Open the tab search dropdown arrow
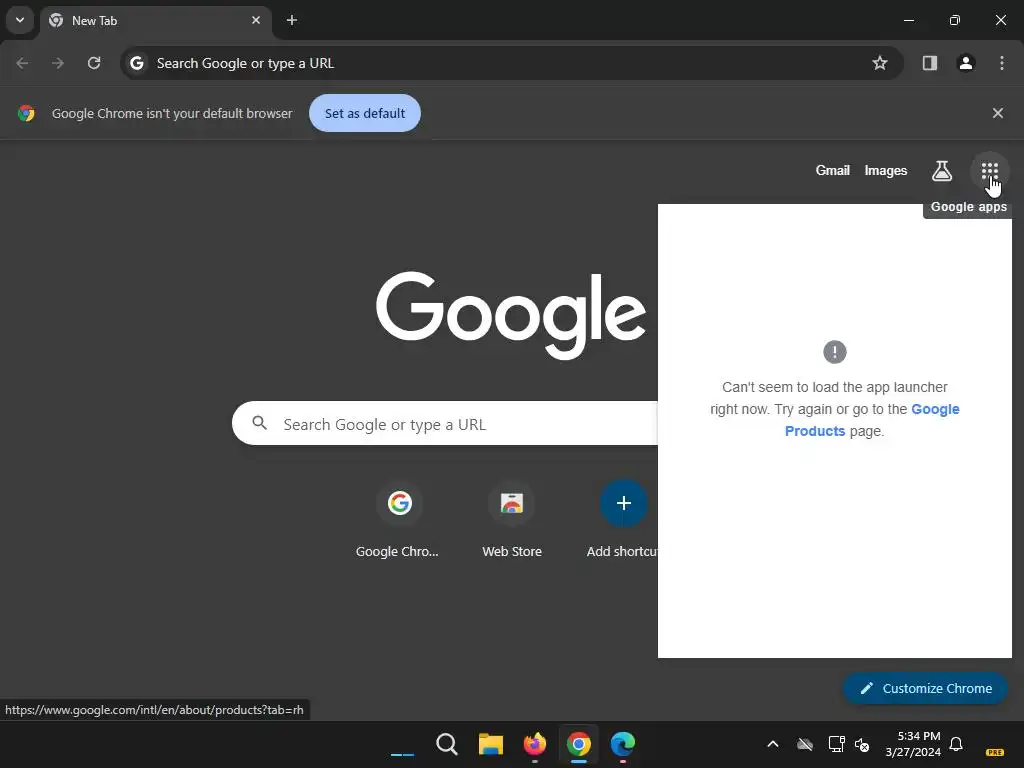The image size is (1024, 768). 20,20
